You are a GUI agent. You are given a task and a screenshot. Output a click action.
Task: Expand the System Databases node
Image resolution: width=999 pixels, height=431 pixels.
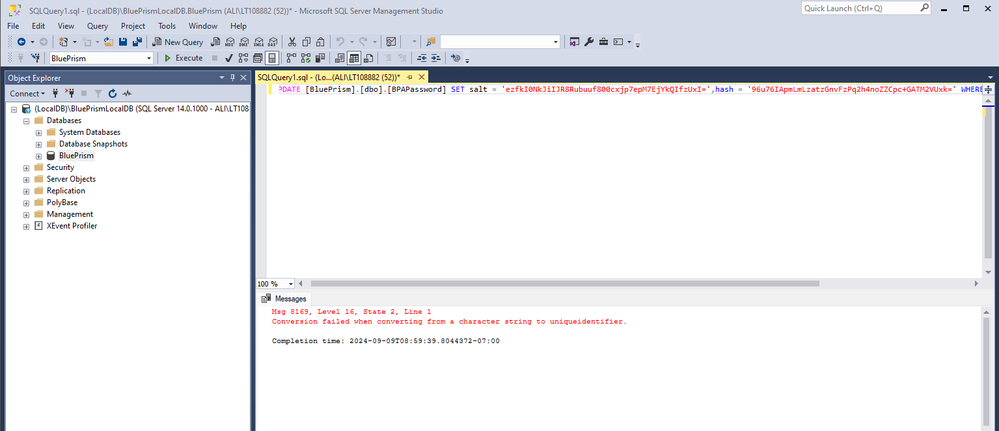[x=38, y=132]
